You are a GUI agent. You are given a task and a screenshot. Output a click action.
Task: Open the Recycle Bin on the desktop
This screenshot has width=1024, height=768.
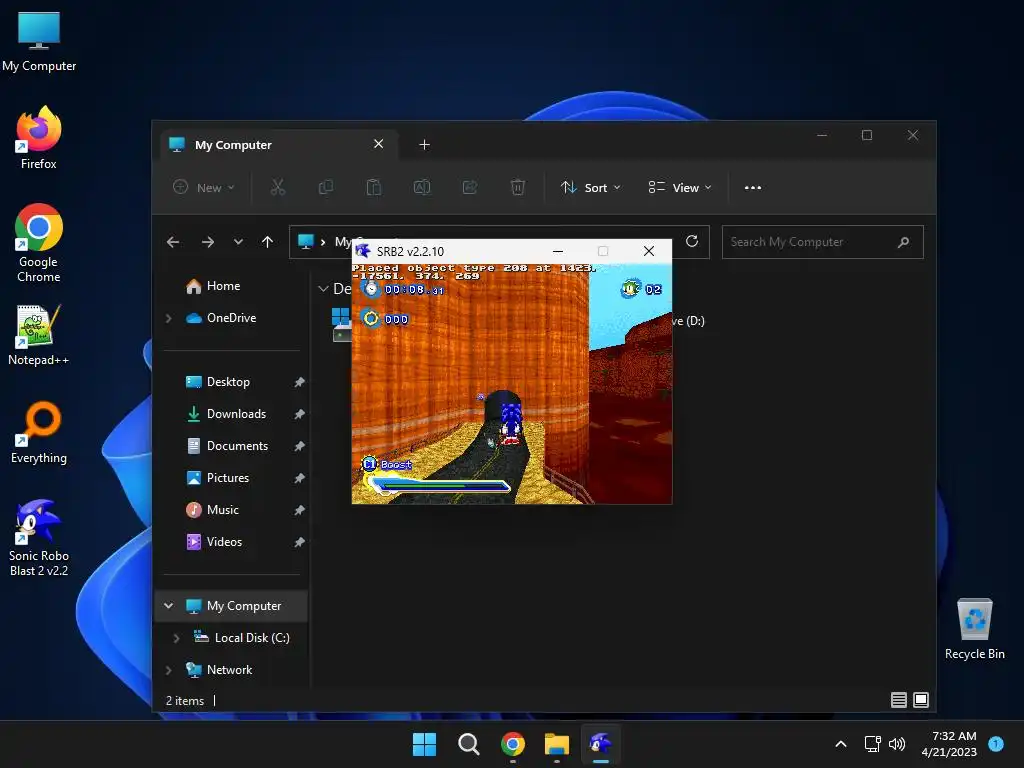pos(974,629)
